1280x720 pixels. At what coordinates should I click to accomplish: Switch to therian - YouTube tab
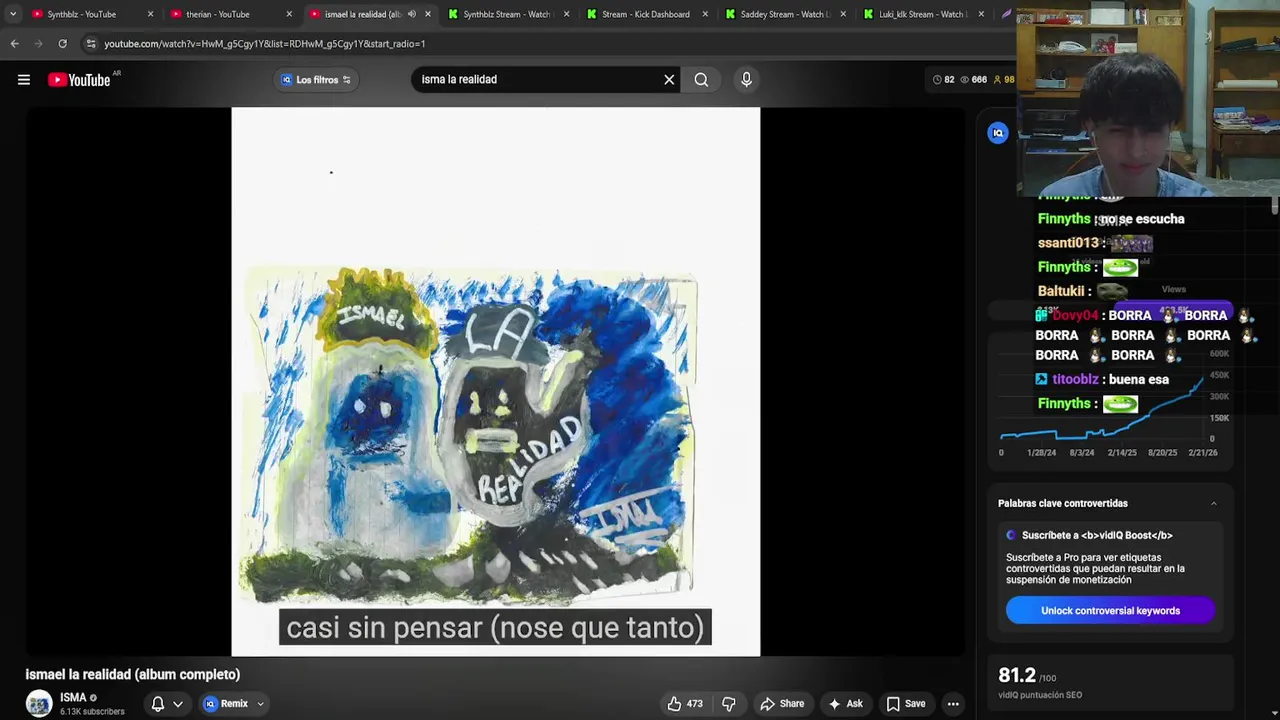pyautogui.click(x=228, y=14)
